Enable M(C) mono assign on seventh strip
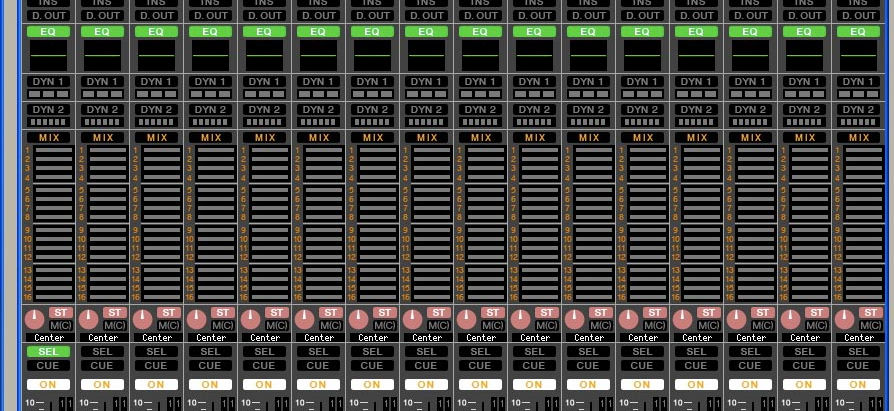This screenshot has height=411, width=894. coord(385,325)
